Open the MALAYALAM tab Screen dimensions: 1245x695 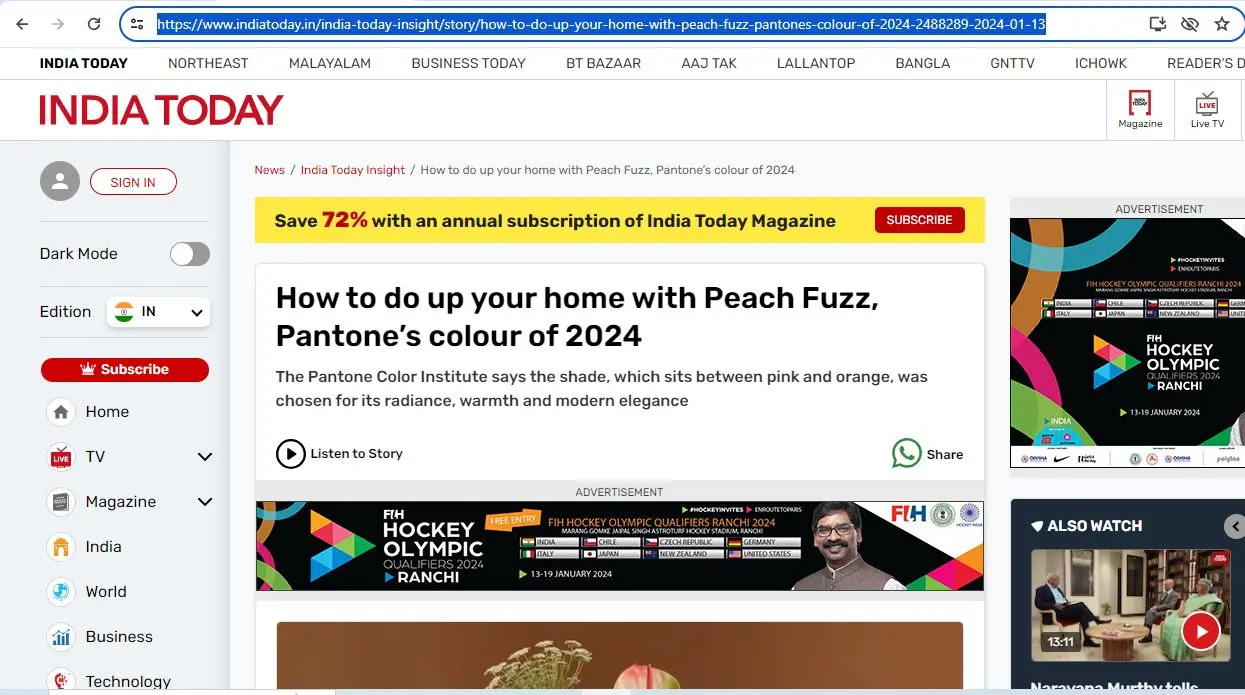coord(330,63)
